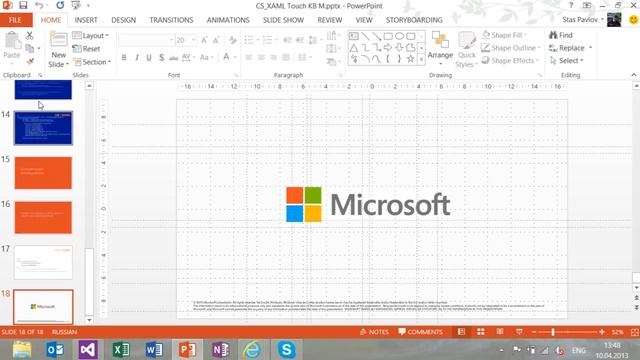
Task: Click the Find button
Action: click(x=561, y=35)
